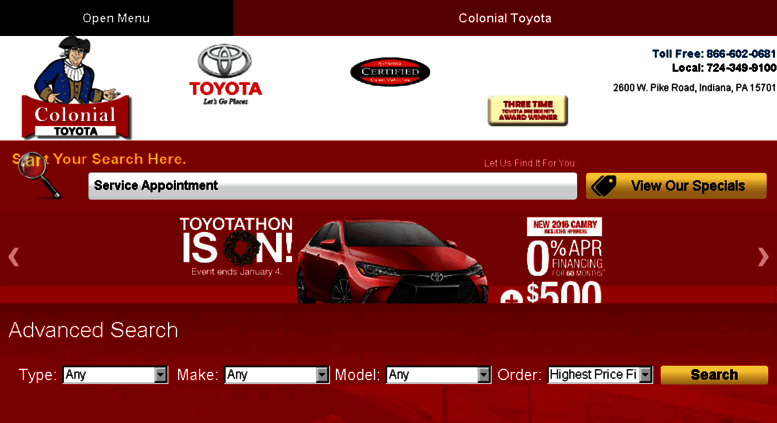Click the Toyota Certified Used Vehicles badge
The width and height of the screenshot is (777, 423).
click(390, 71)
